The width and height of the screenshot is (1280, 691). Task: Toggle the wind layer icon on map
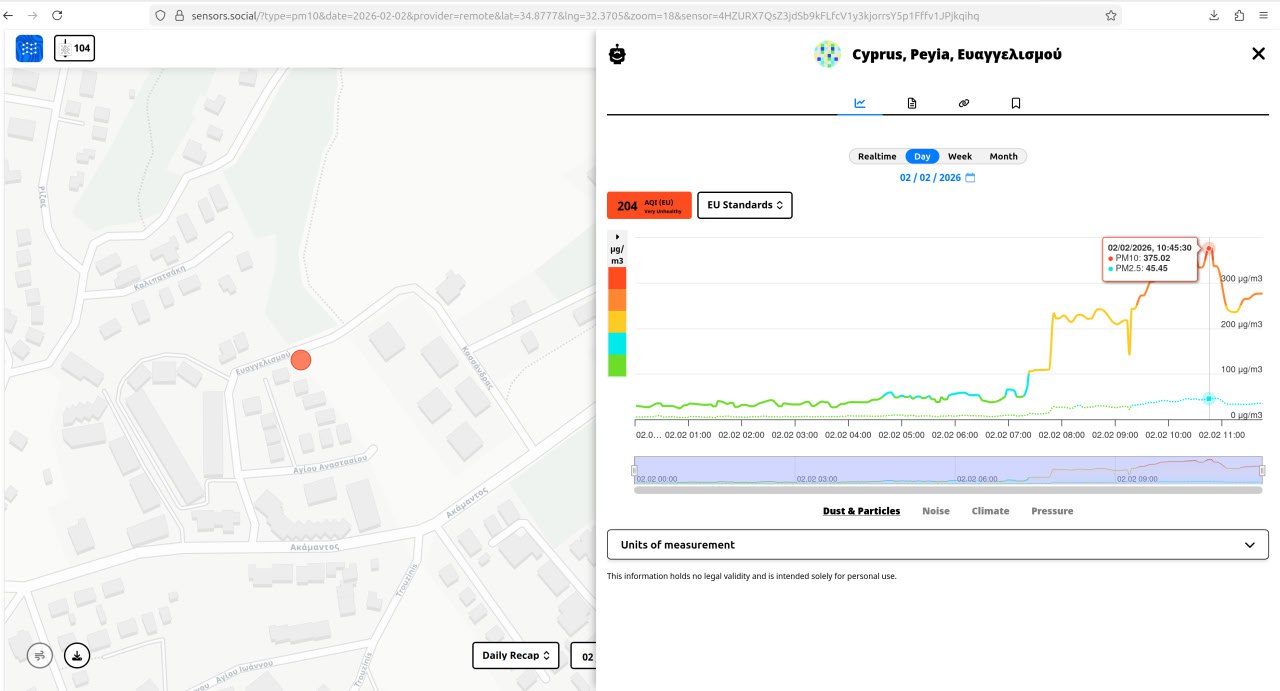point(40,656)
